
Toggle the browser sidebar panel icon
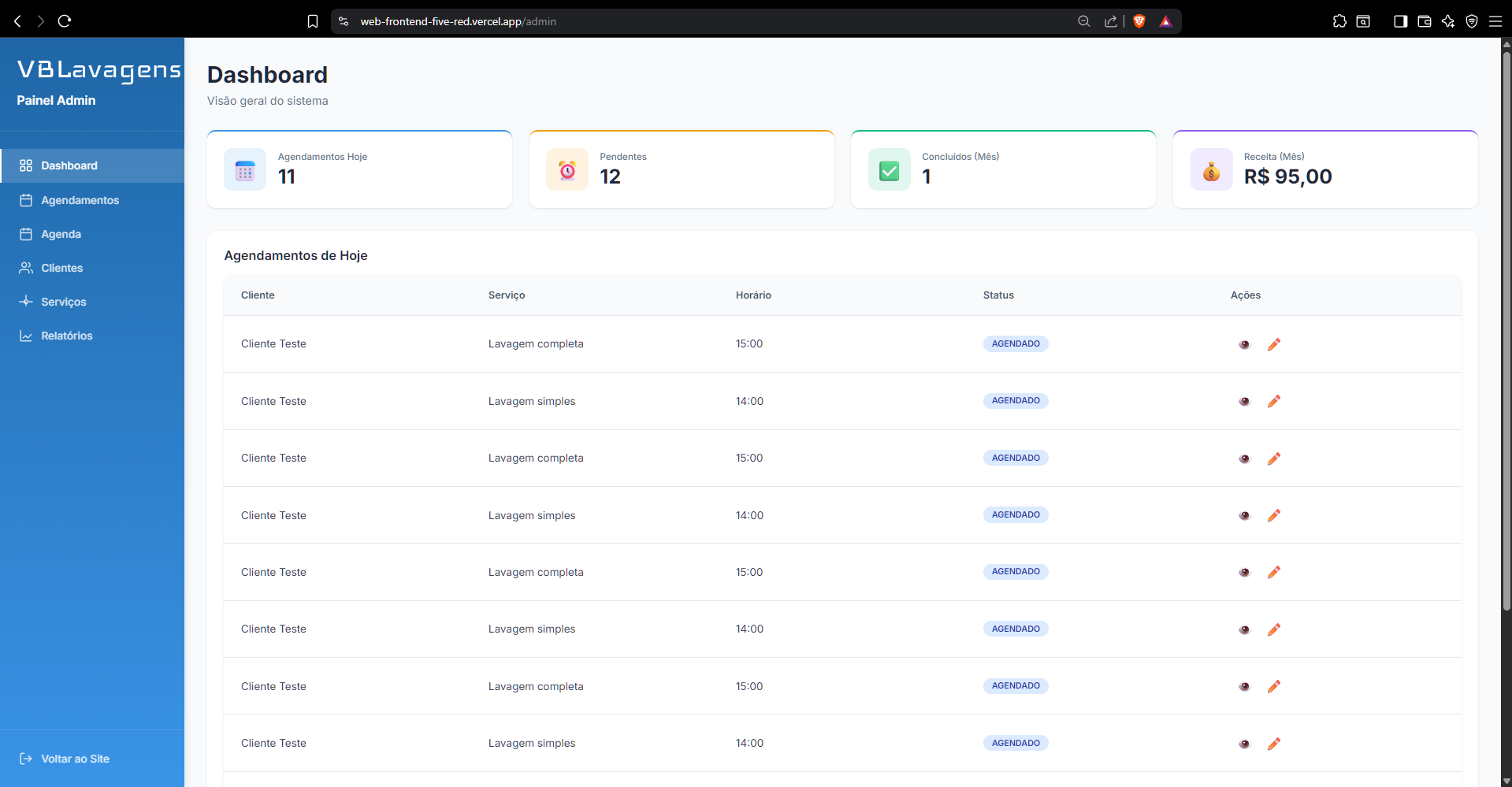(x=1400, y=21)
